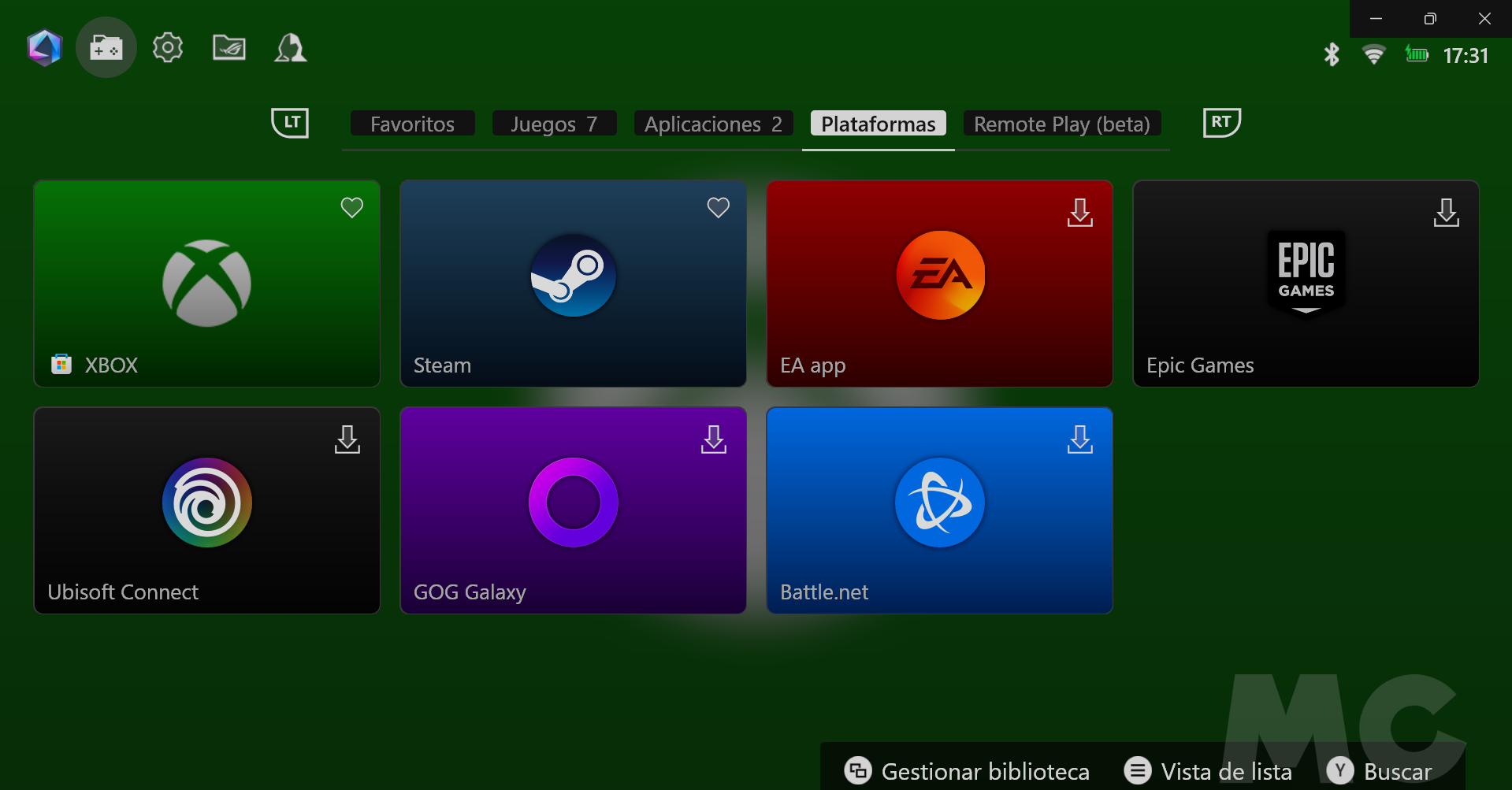Download Ubisoft Connect via its download icon
This screenshot has height=790, width=1512.
point(347,440)
